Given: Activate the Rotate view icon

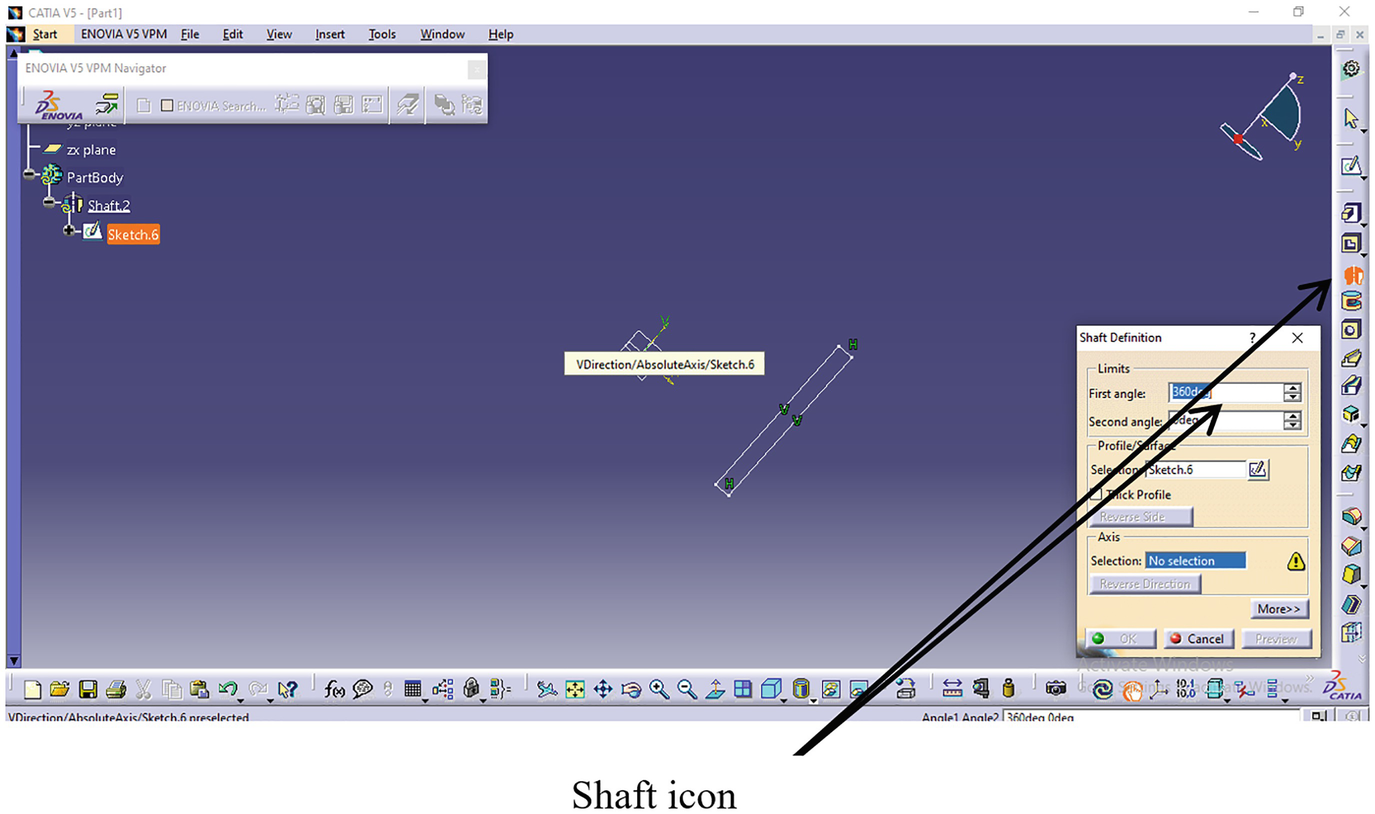Looking at the screenshot, I should pos(631,689).
